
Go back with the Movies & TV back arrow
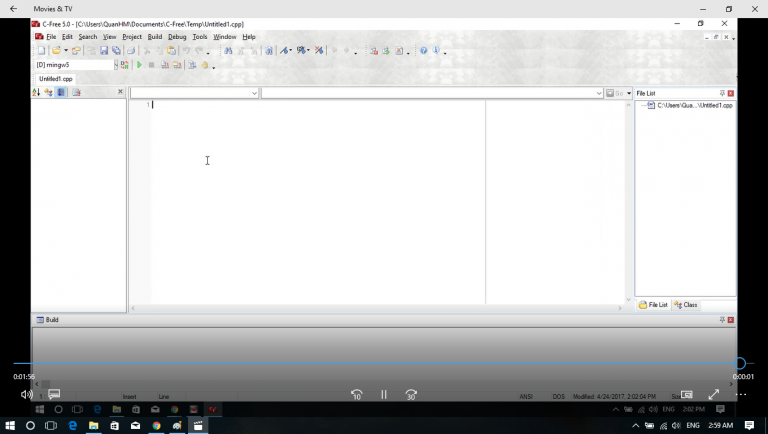coord(13,9)
